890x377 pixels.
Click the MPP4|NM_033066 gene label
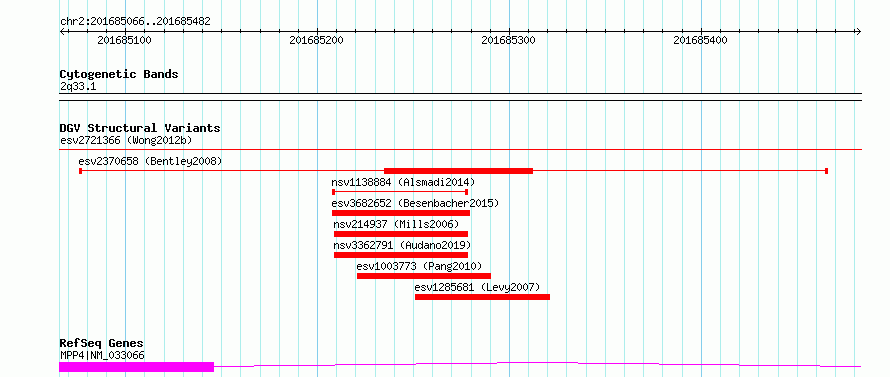[x=102, y=355]
